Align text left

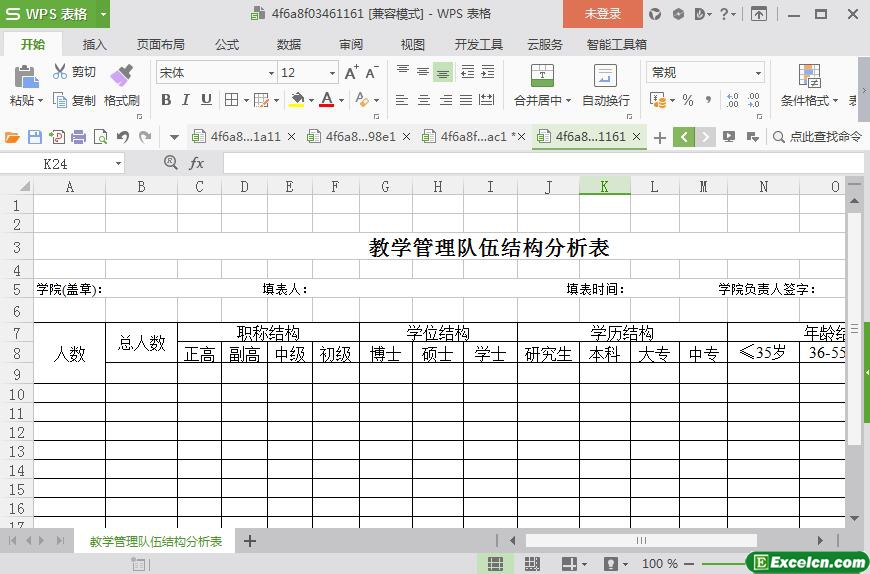(x=402, y=100)
